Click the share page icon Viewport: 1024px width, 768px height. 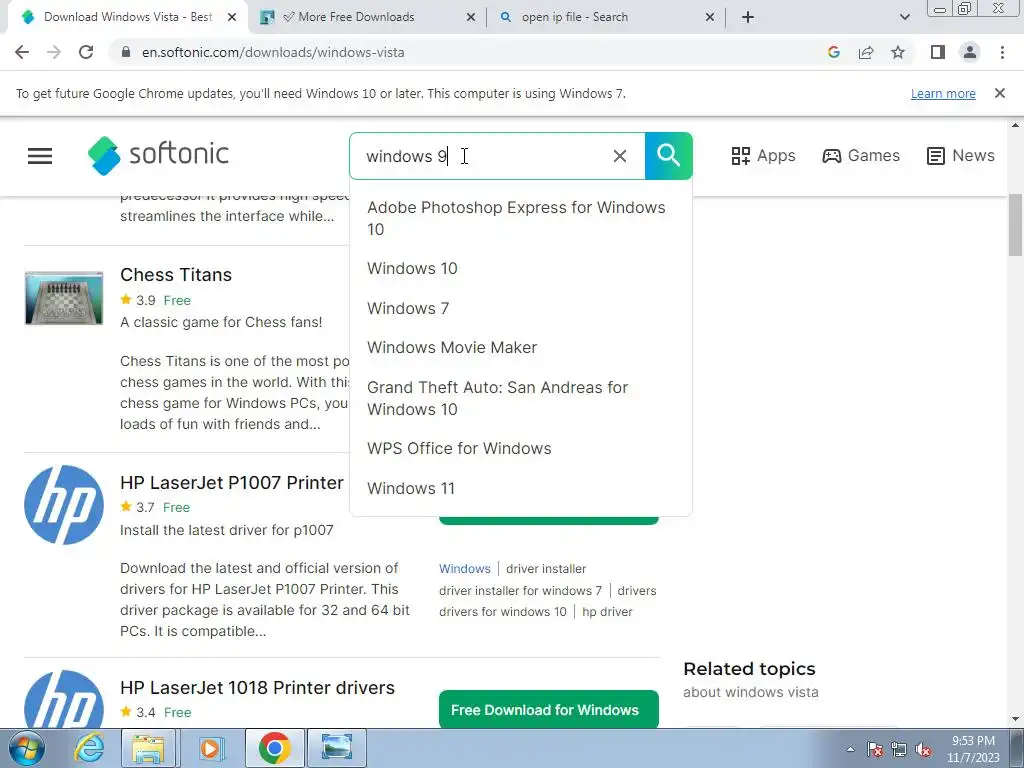click(x=866, y=52)
